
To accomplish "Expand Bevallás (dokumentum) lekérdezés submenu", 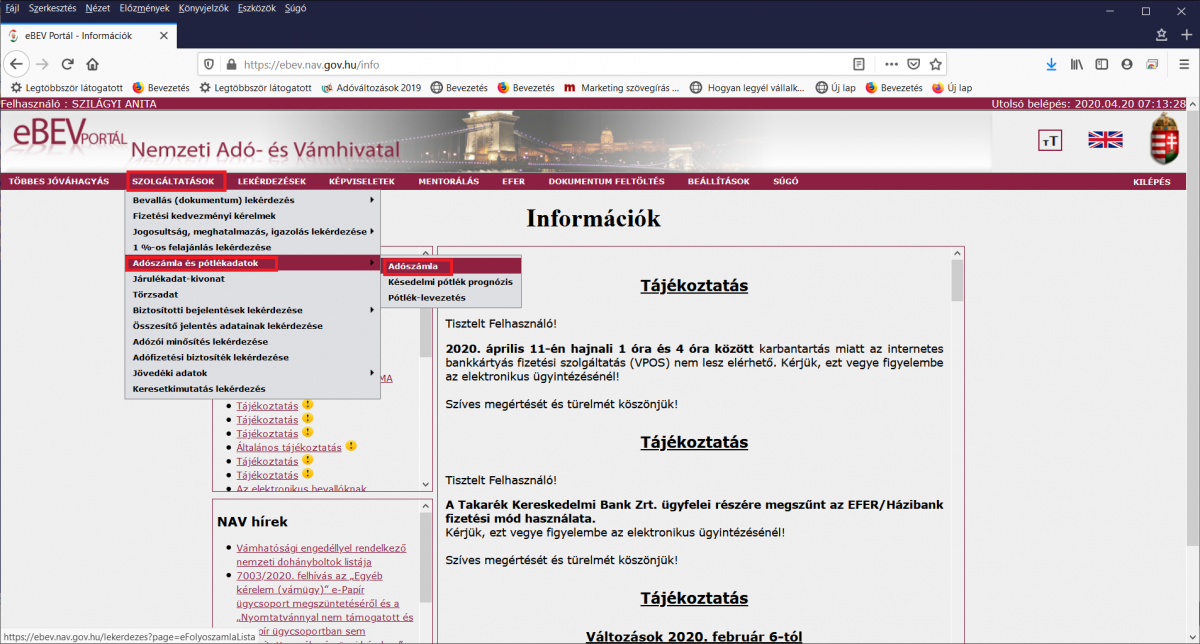I will tap(252, 200).
